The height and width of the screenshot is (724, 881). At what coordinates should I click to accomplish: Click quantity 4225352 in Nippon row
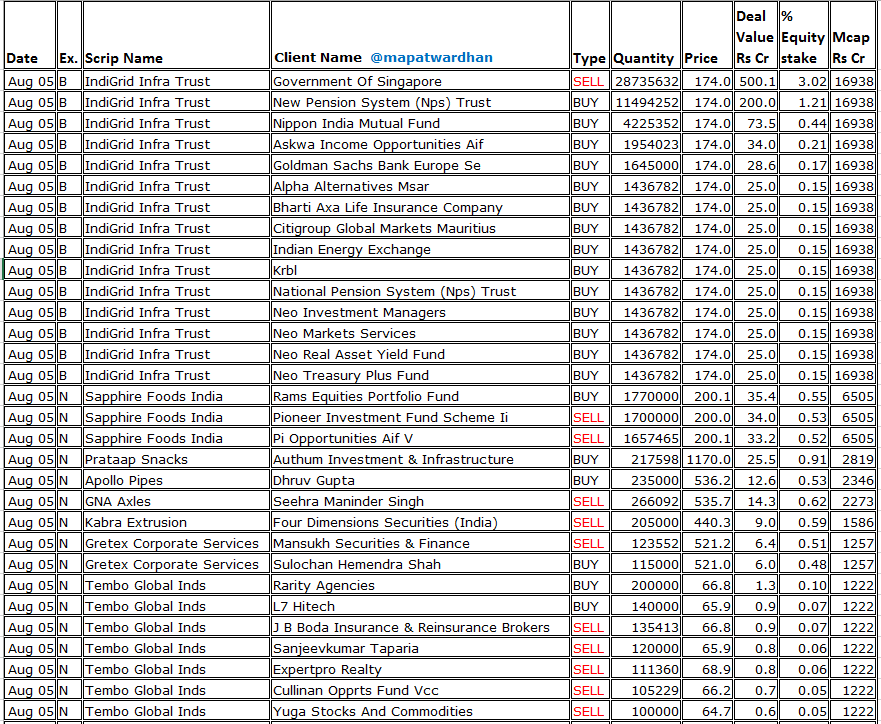pos(646,124)
